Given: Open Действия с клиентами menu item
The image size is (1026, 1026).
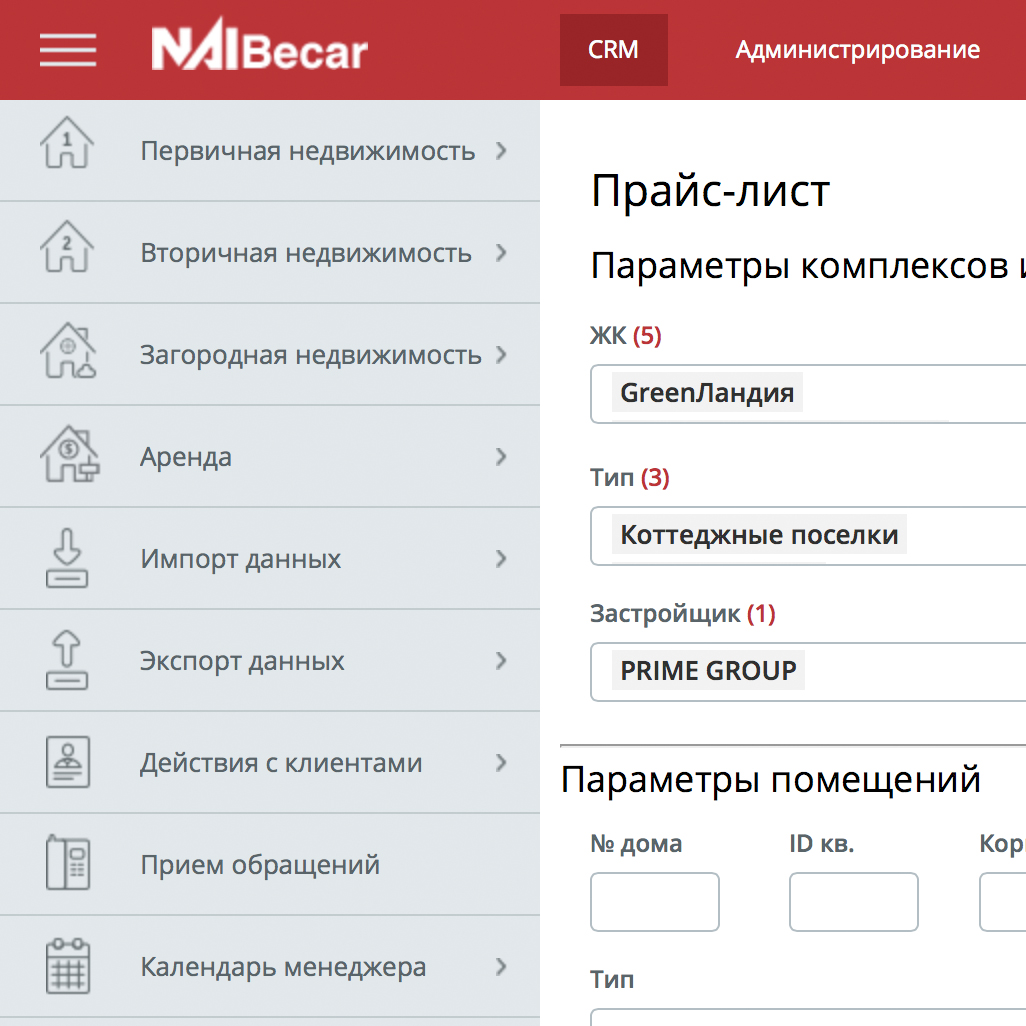Looking at the screenshot, I should pos(270,763).
